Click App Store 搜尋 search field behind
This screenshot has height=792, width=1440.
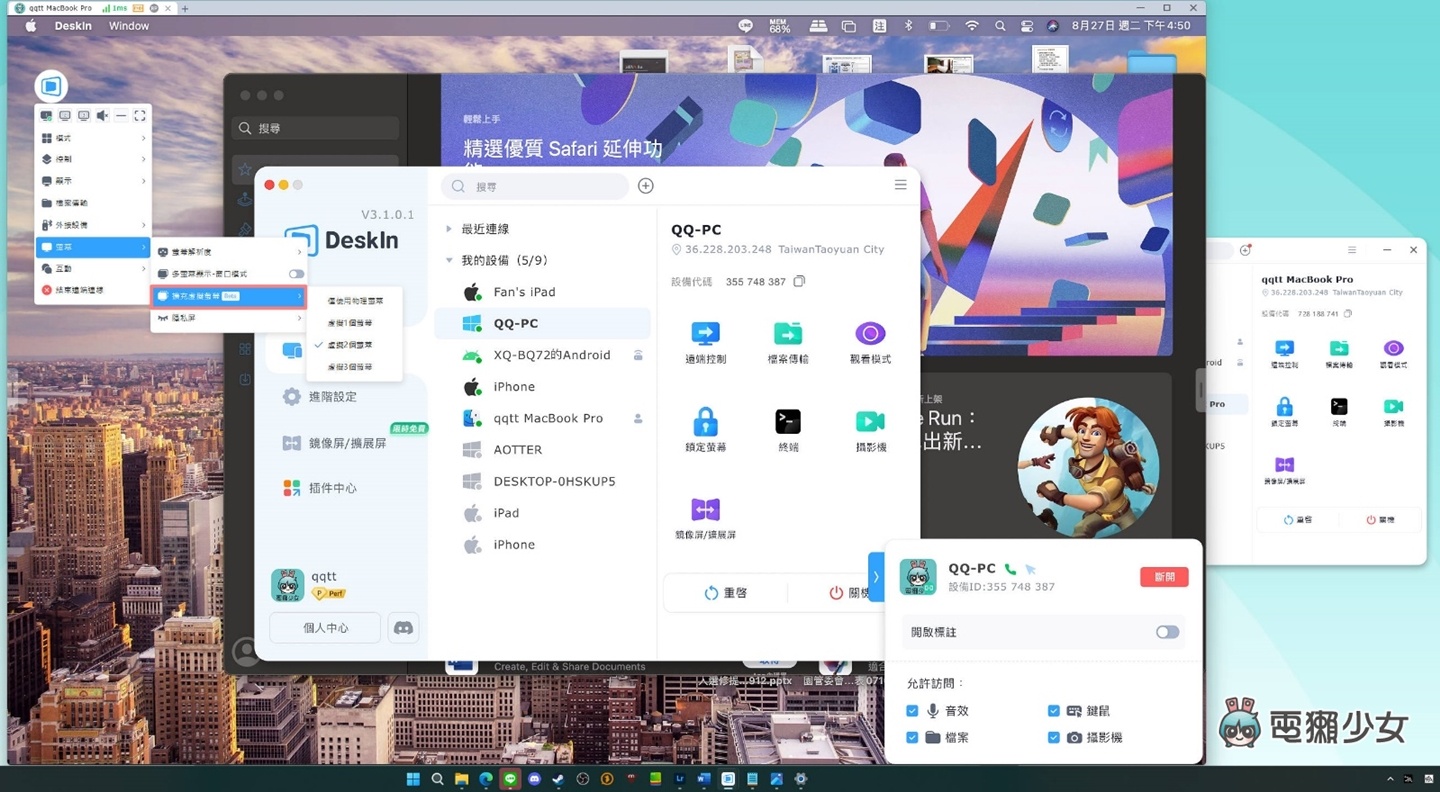coord(316,128)
